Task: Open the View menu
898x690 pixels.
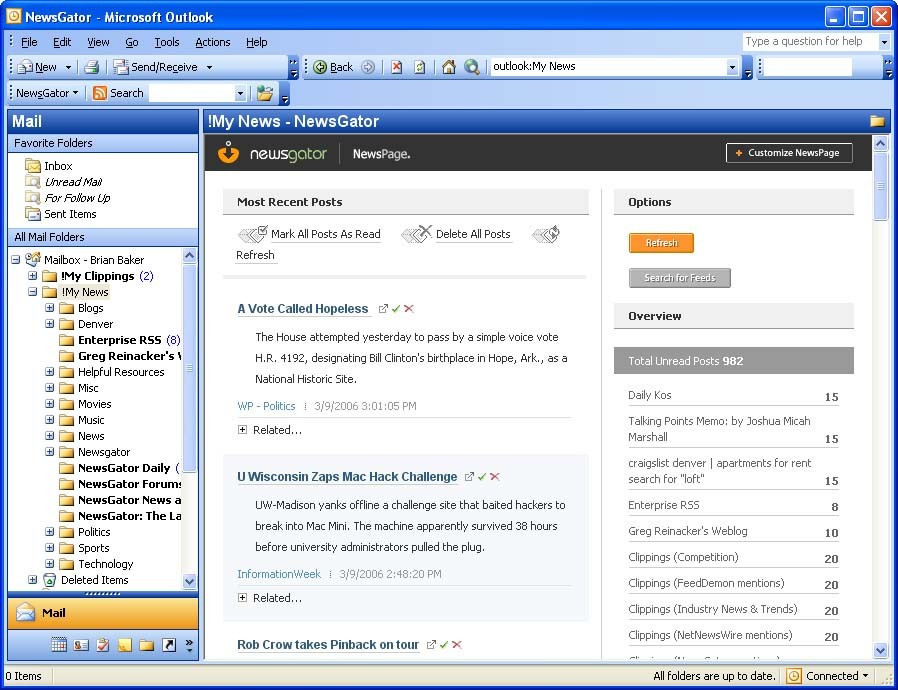Action: (98, 42)
